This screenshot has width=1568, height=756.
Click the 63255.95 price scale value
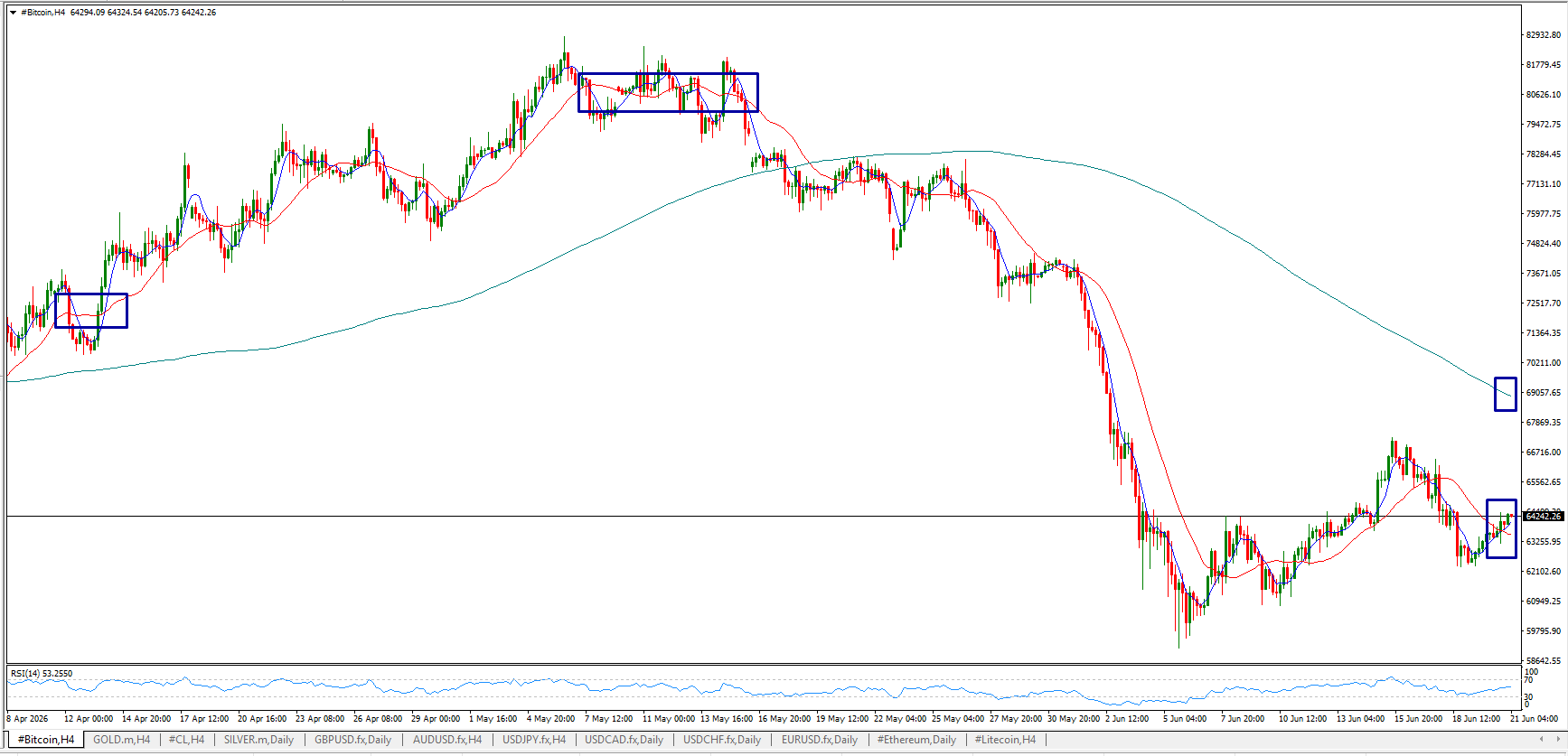pos(1543,542)
